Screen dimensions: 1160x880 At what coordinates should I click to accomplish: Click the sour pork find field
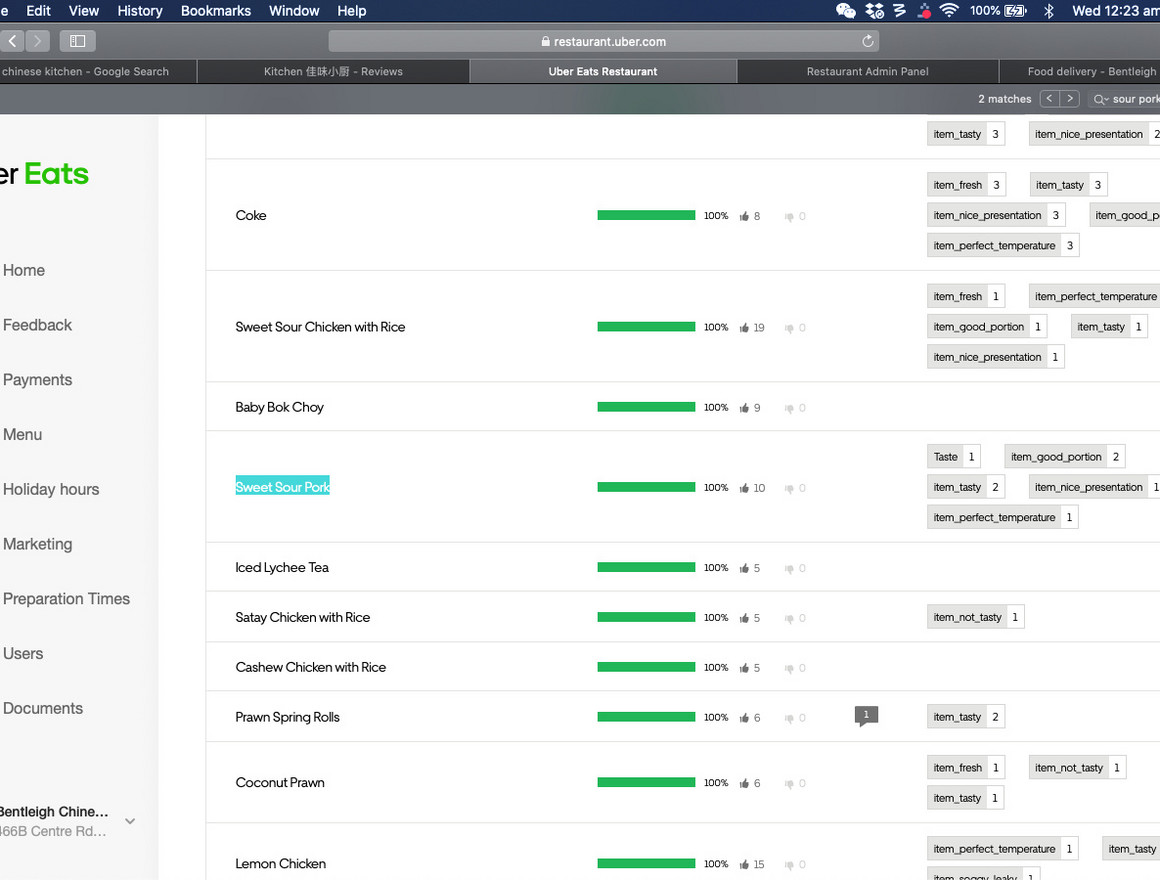(1124, 98)
